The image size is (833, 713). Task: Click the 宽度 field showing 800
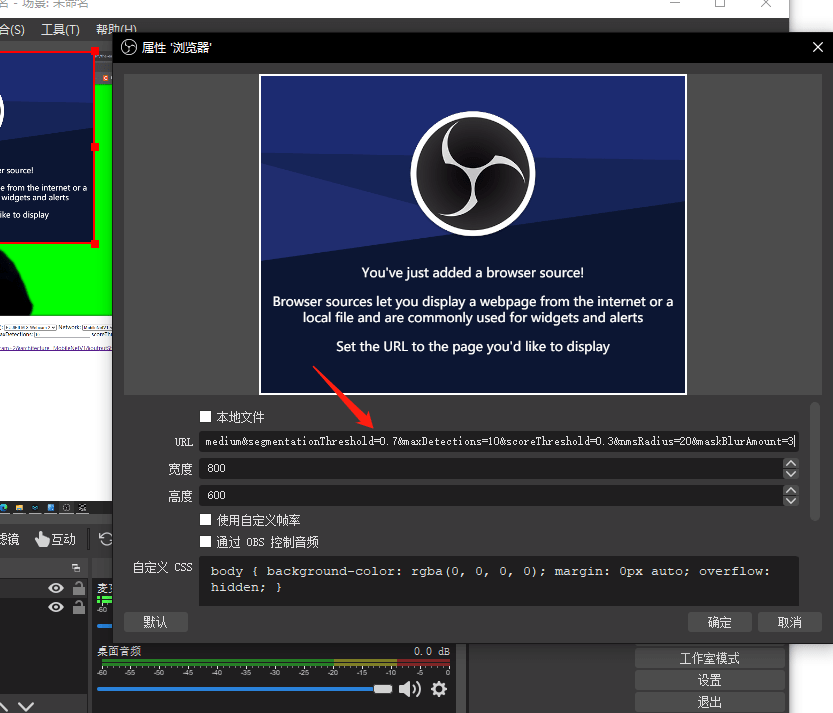(x=491, y=468)
